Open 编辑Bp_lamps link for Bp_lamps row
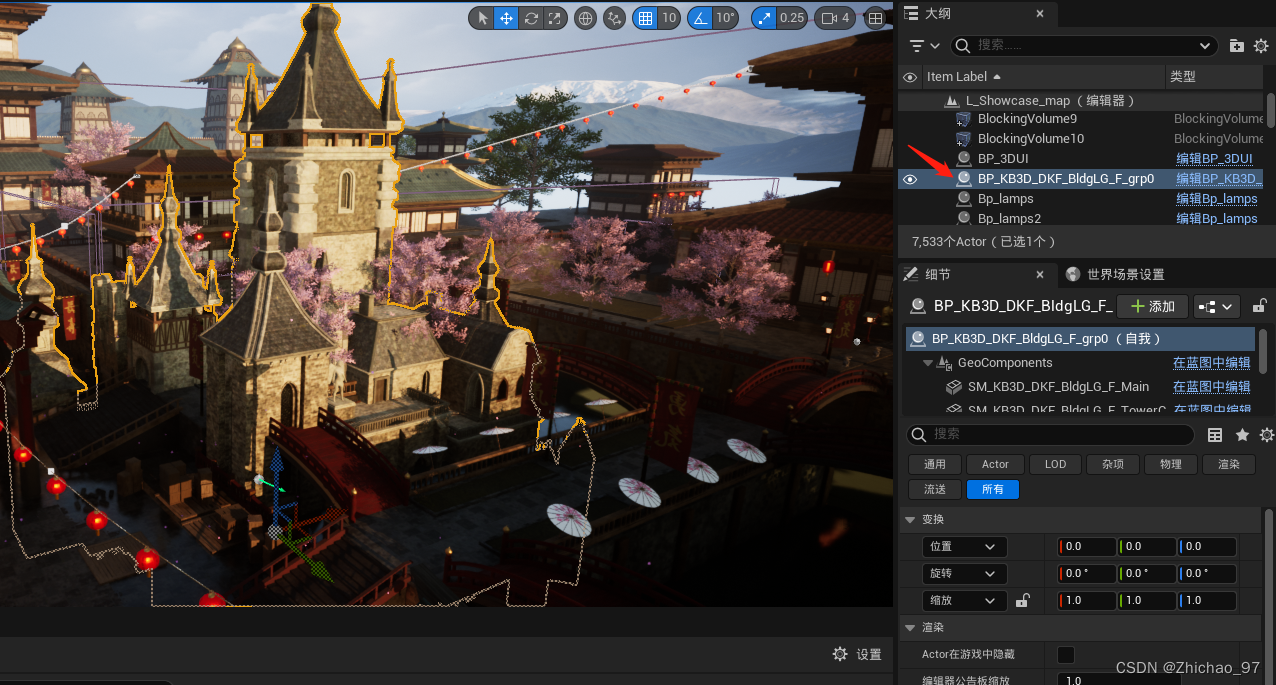The height and width of the screenshot is (685, 1276). point(1217,198)
